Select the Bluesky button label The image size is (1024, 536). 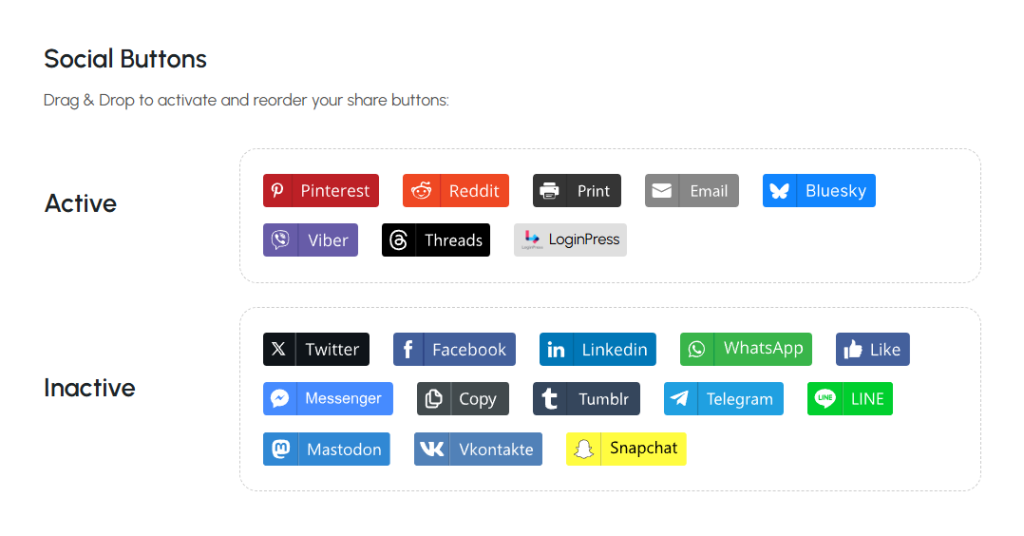coord(836,191)
